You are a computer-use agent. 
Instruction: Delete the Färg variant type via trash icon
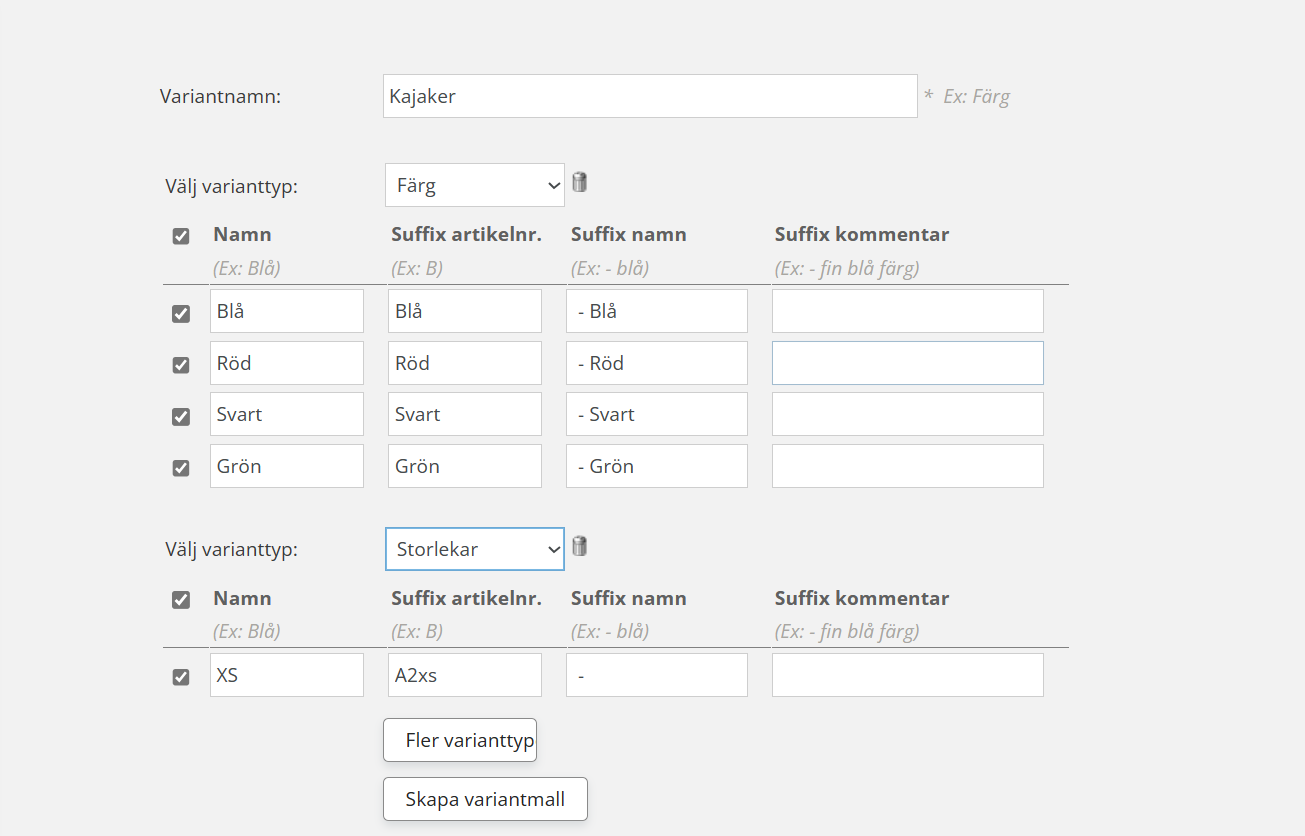tap(579, 182)
